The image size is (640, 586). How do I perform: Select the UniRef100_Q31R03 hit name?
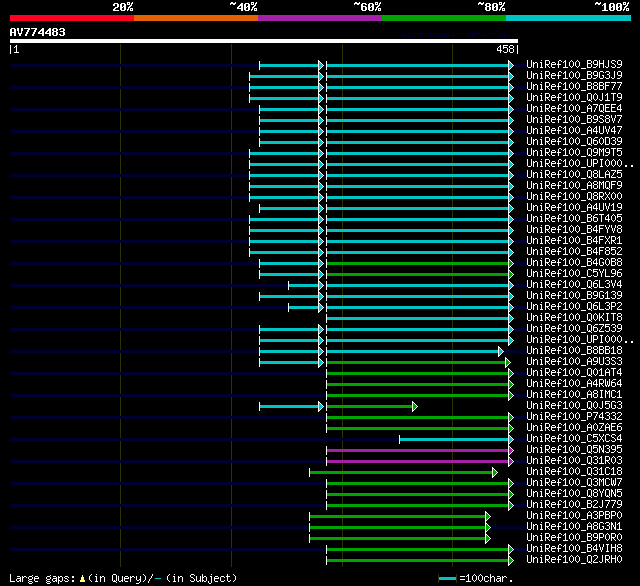coord(574,461)
